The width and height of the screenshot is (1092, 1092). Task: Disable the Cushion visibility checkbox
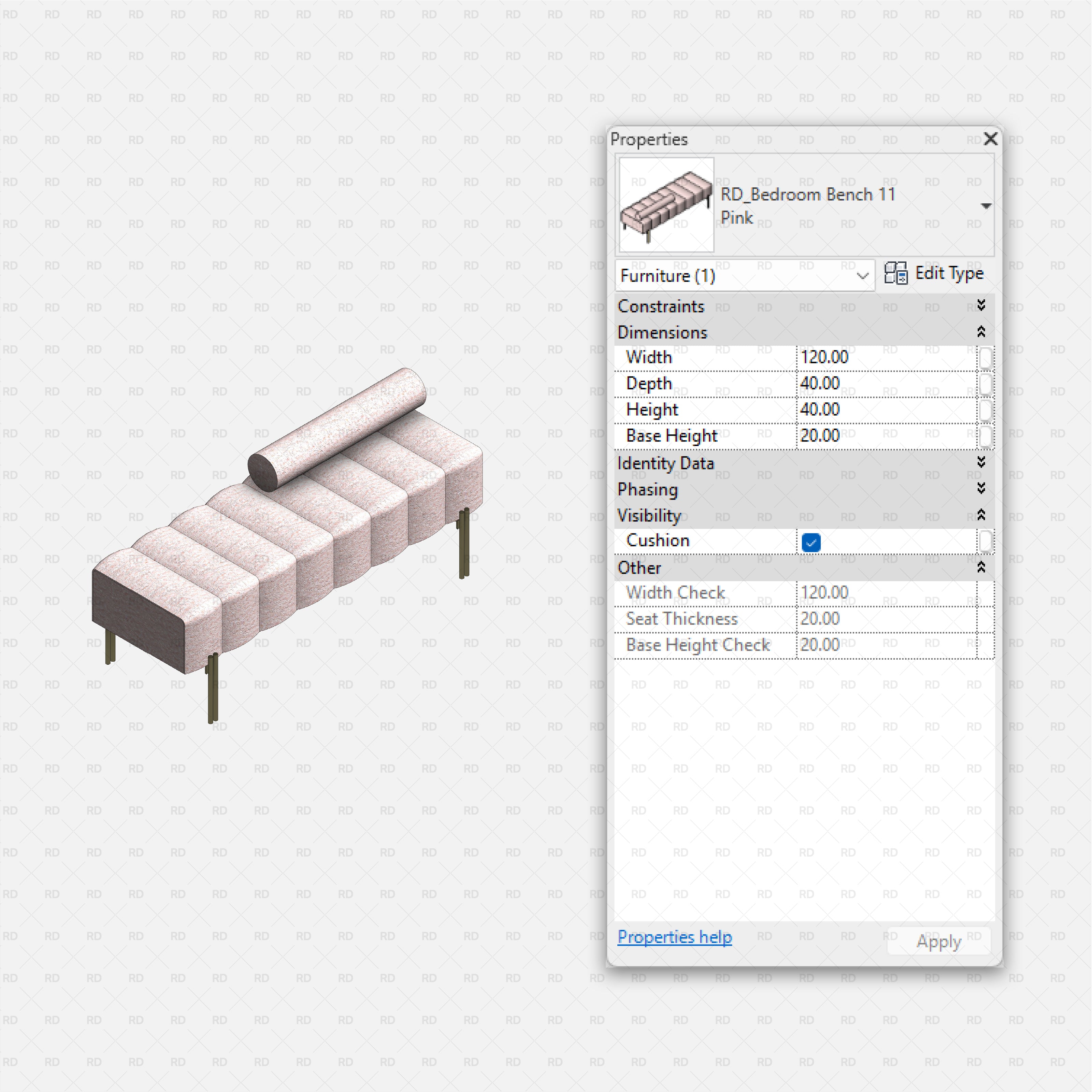point(811,542)
